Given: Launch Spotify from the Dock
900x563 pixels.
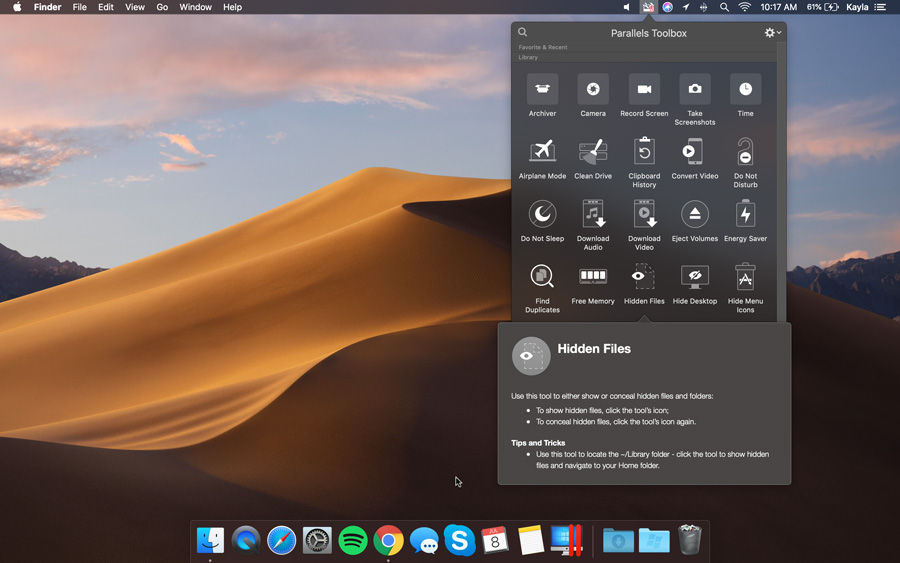Looking at the screenshot, I should (352, 540).
